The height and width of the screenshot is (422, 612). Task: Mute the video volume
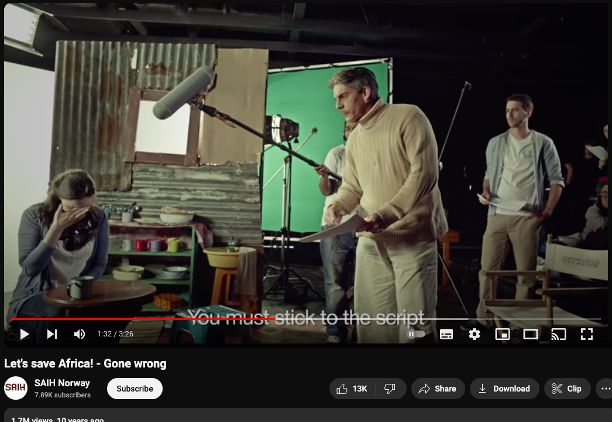click(80, 334)
